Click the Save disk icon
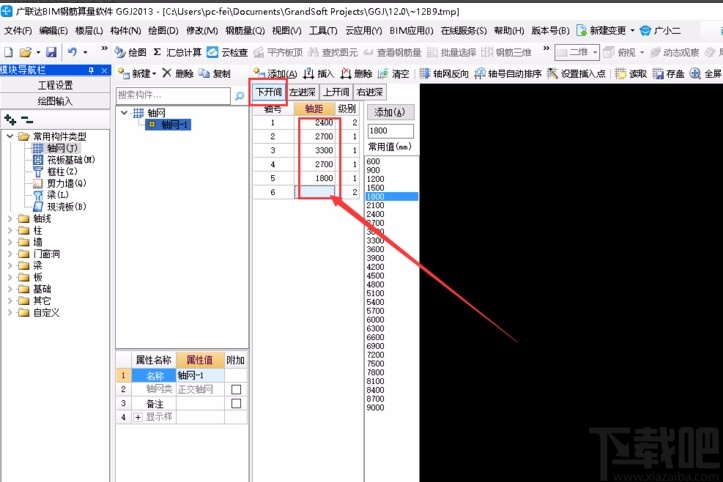This screenshot has height=482, width=723. (x=51, y=52)
